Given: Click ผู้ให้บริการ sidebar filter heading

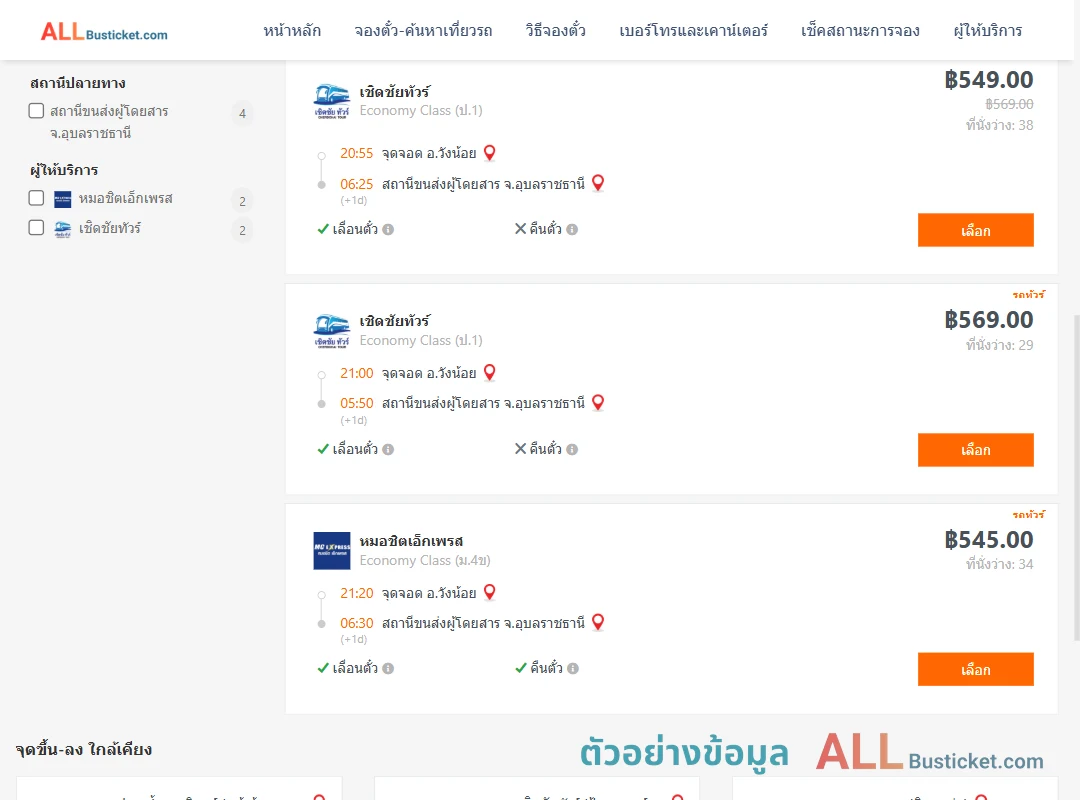Looking at the screenshot, I should click(x=64, y=170).
